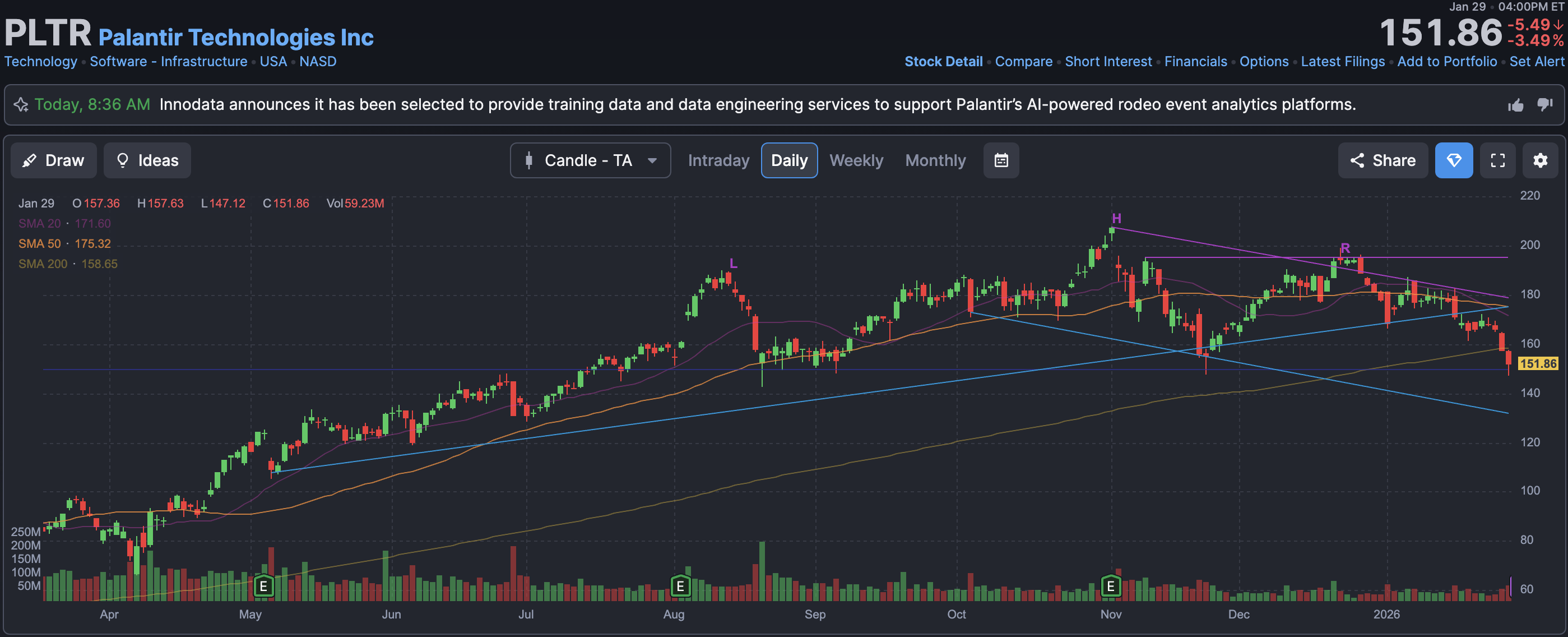The height and width of the screenshot is (637, 1568).
Task: Click the blue diamond premium button
Action: point(1453,160)
